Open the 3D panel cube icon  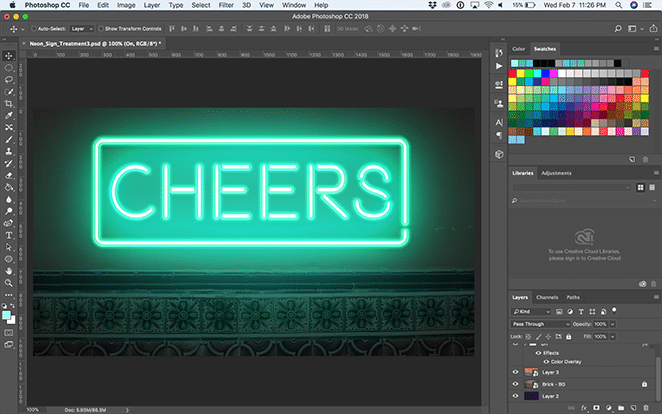[499, 154]
